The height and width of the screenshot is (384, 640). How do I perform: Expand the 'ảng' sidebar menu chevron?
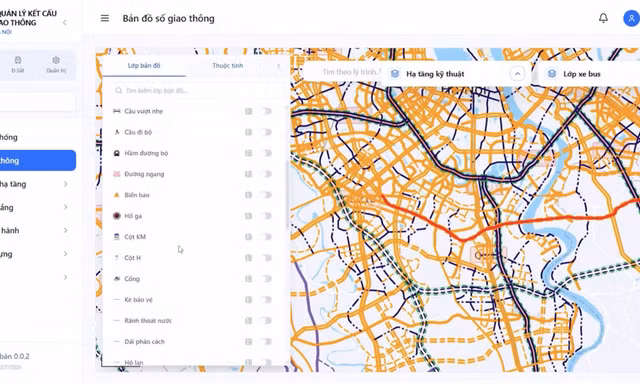pyautogui.click(x=65, y=207)
